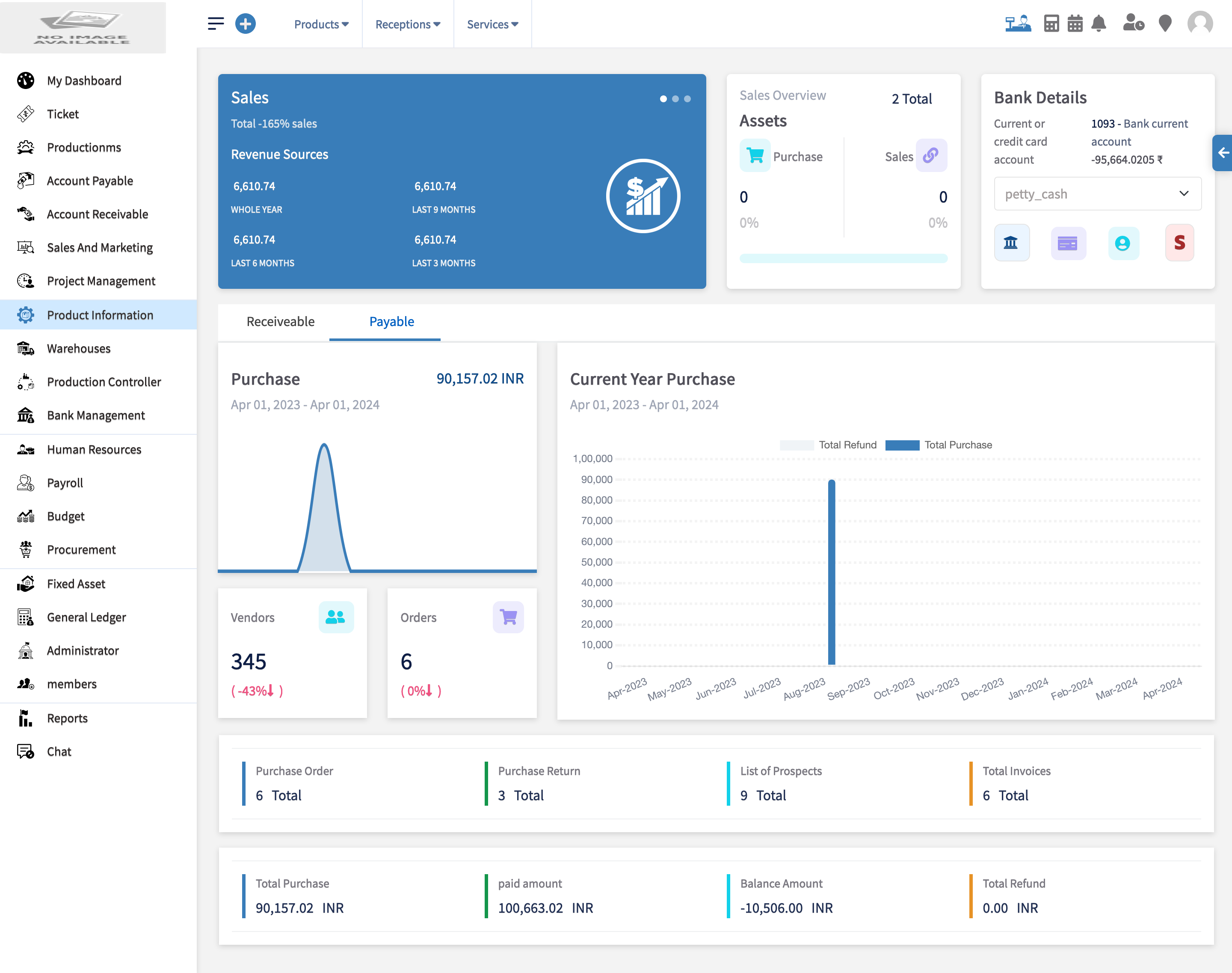
Task: Switch to the Payable tab
Action: [391, 322]
